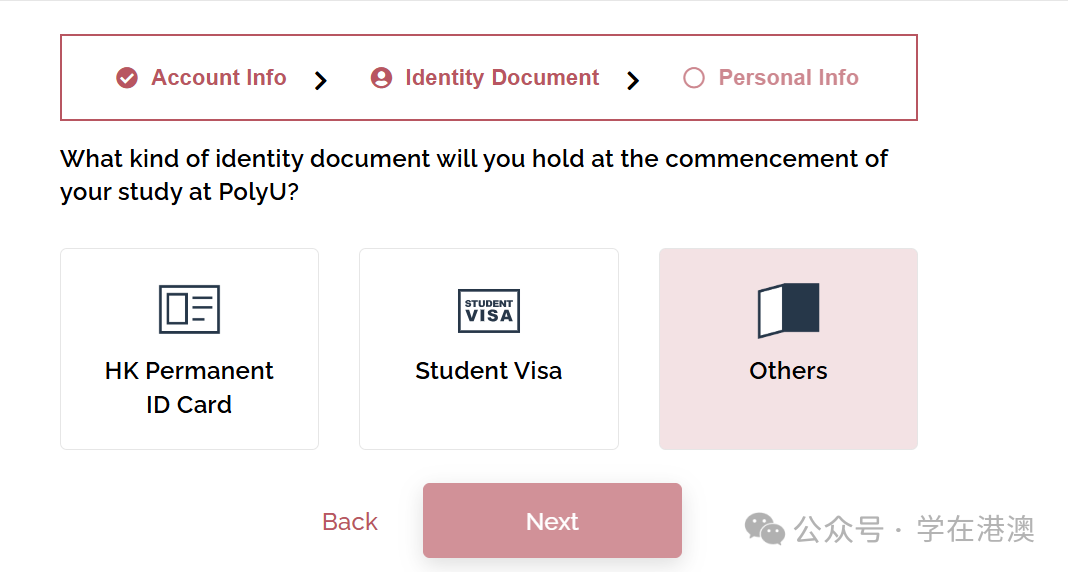Click the identity document question text
The height and width of the screenshot is (572, 1068).
point(474,175)
